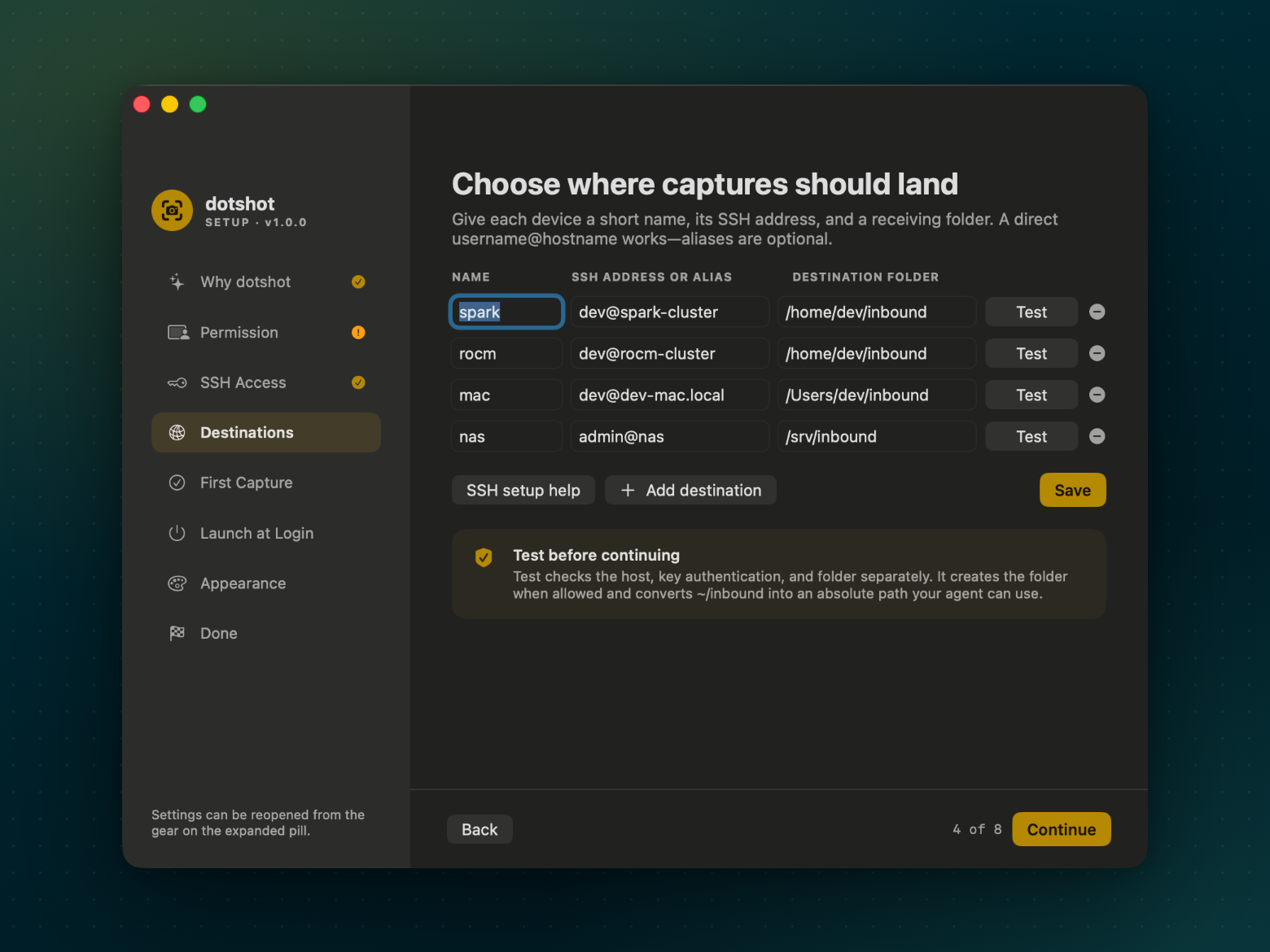This screenshot has width=1270, height=952.
Task: Click the warning badge on Permission
Action: [358, 332]
